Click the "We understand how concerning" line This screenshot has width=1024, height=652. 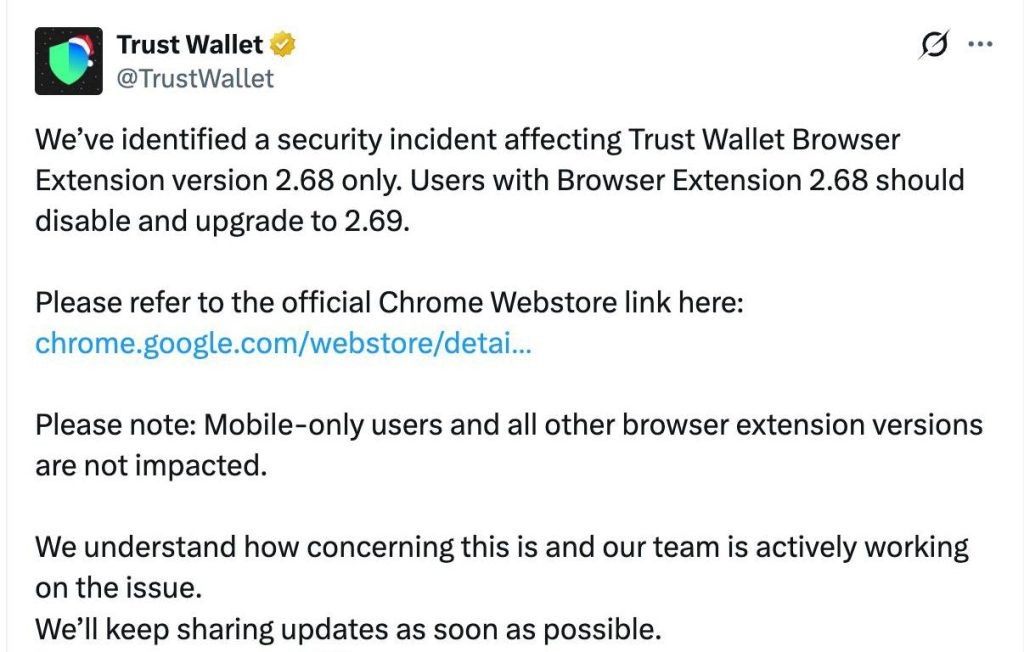pos(502,547)
